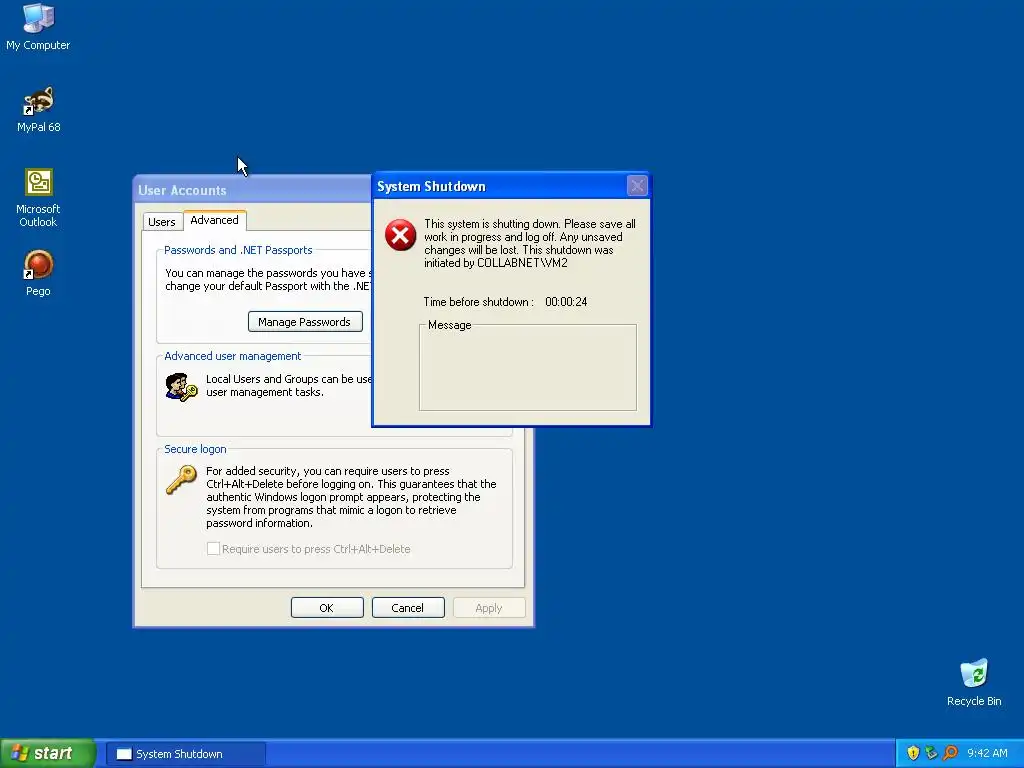The image size is (1024, 768).
Task: Click the golden key Secure logon icon
Action: coord(181,480)
